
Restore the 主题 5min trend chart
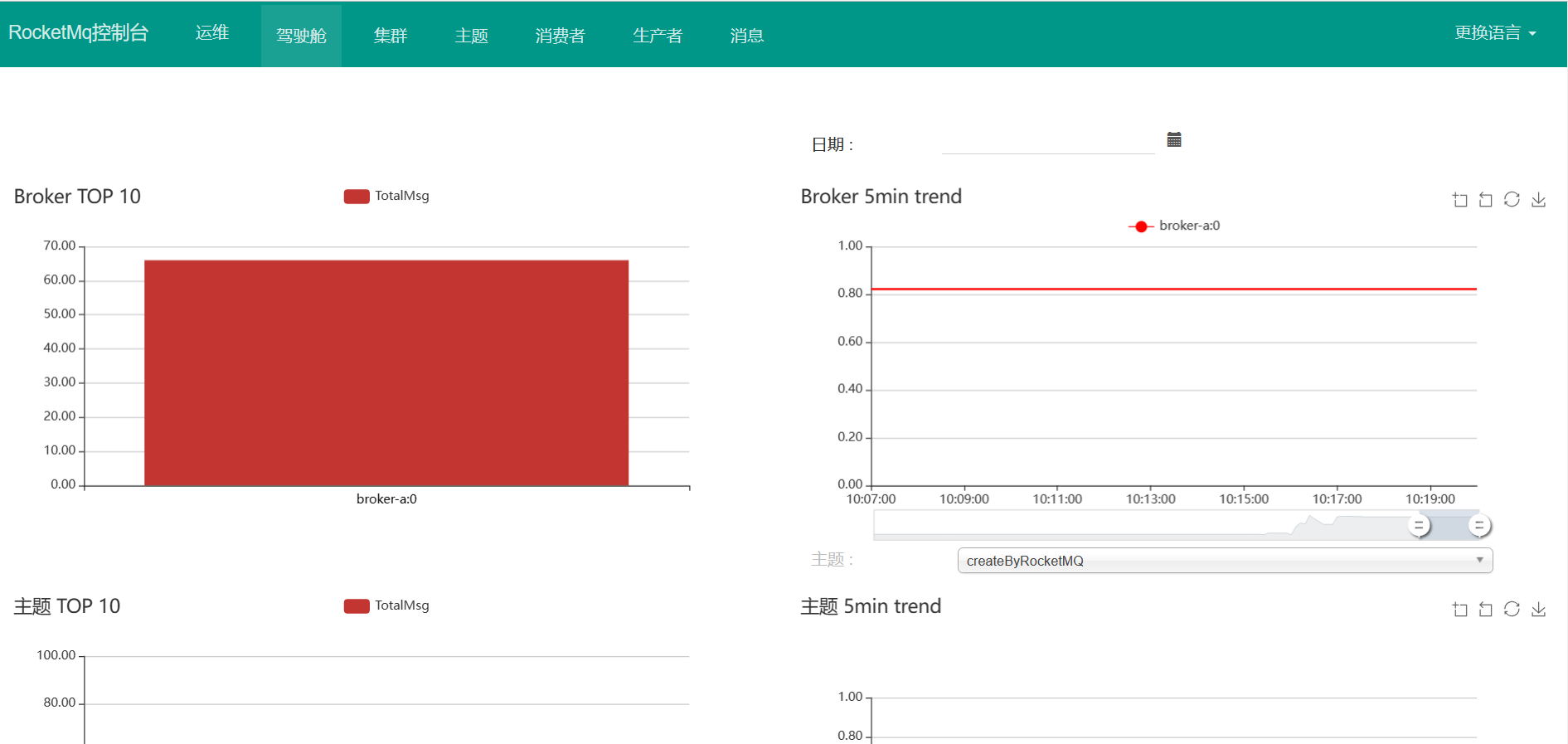[x=1512, y=610]
